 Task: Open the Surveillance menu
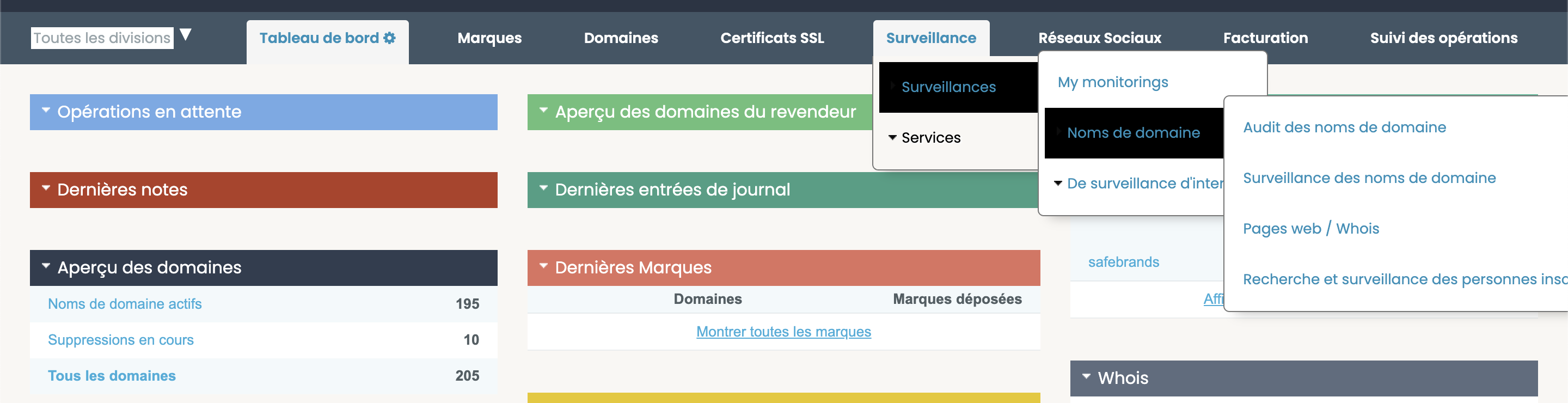930,38
